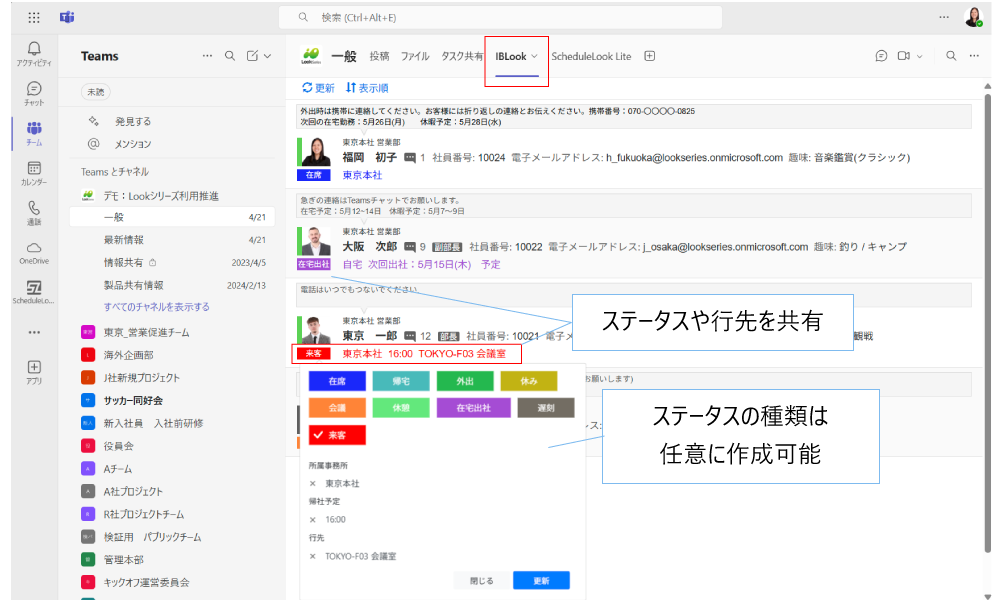Switch to the タスク共有 tab
The width and height of the screenshot is (1000, 600).
coord(462,56)
